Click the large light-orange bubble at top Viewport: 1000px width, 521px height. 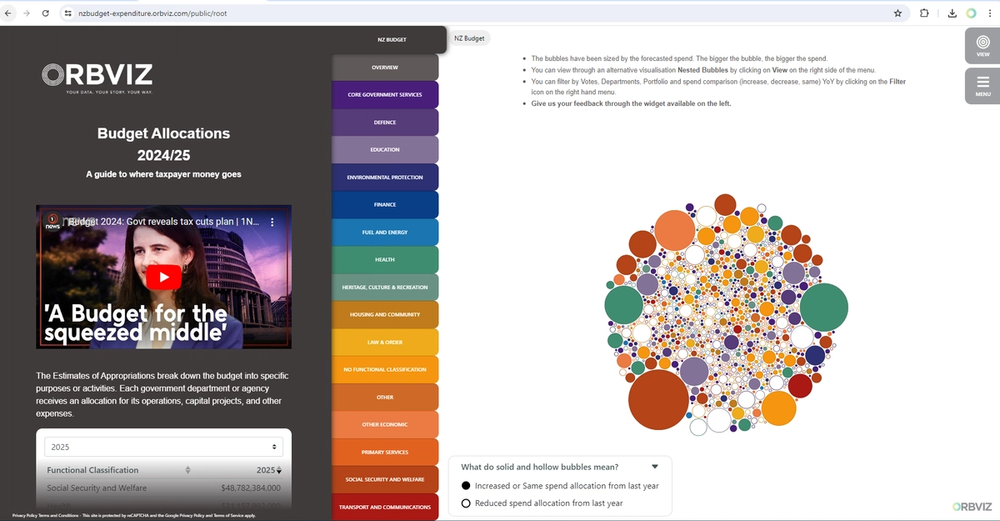675,230
